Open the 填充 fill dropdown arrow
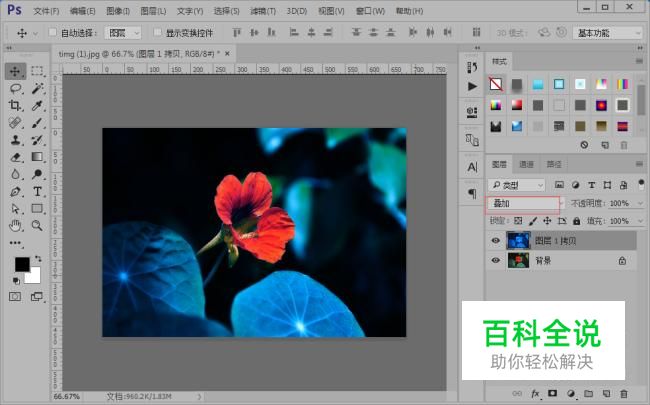650x405 pixels. 640,221
